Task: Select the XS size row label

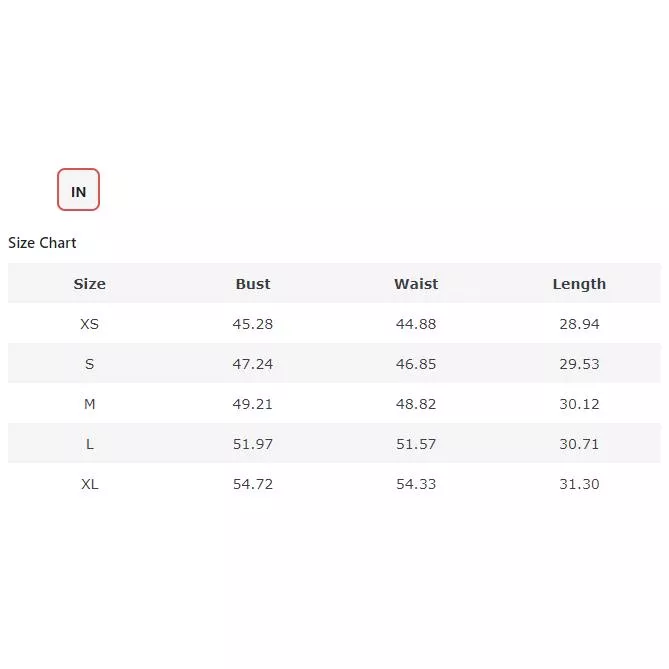Action: click(89, 324)
